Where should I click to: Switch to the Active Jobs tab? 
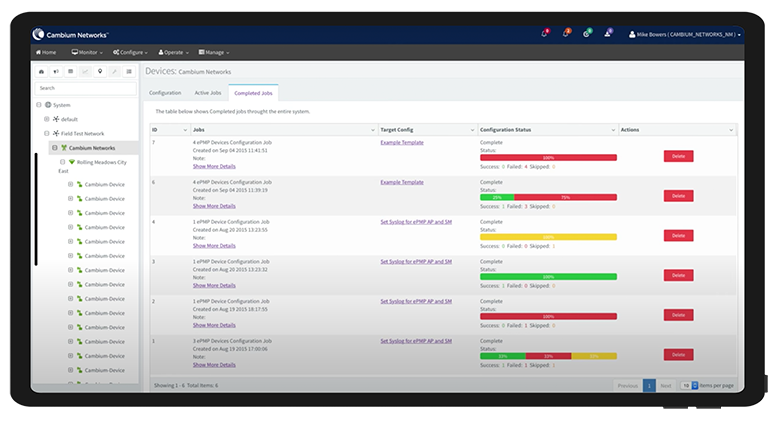208,93
